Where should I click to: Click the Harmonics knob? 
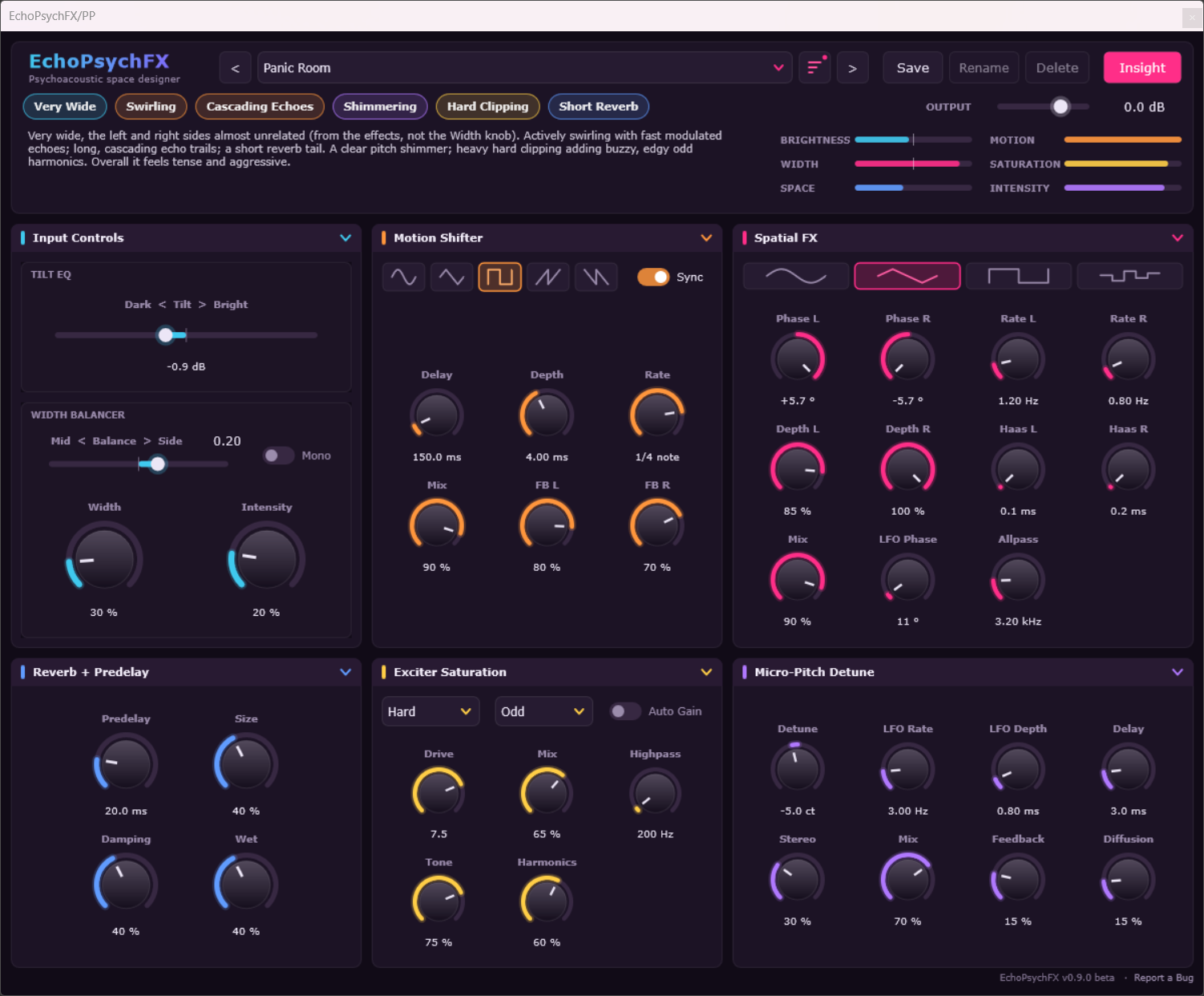[x=547, y=901]
